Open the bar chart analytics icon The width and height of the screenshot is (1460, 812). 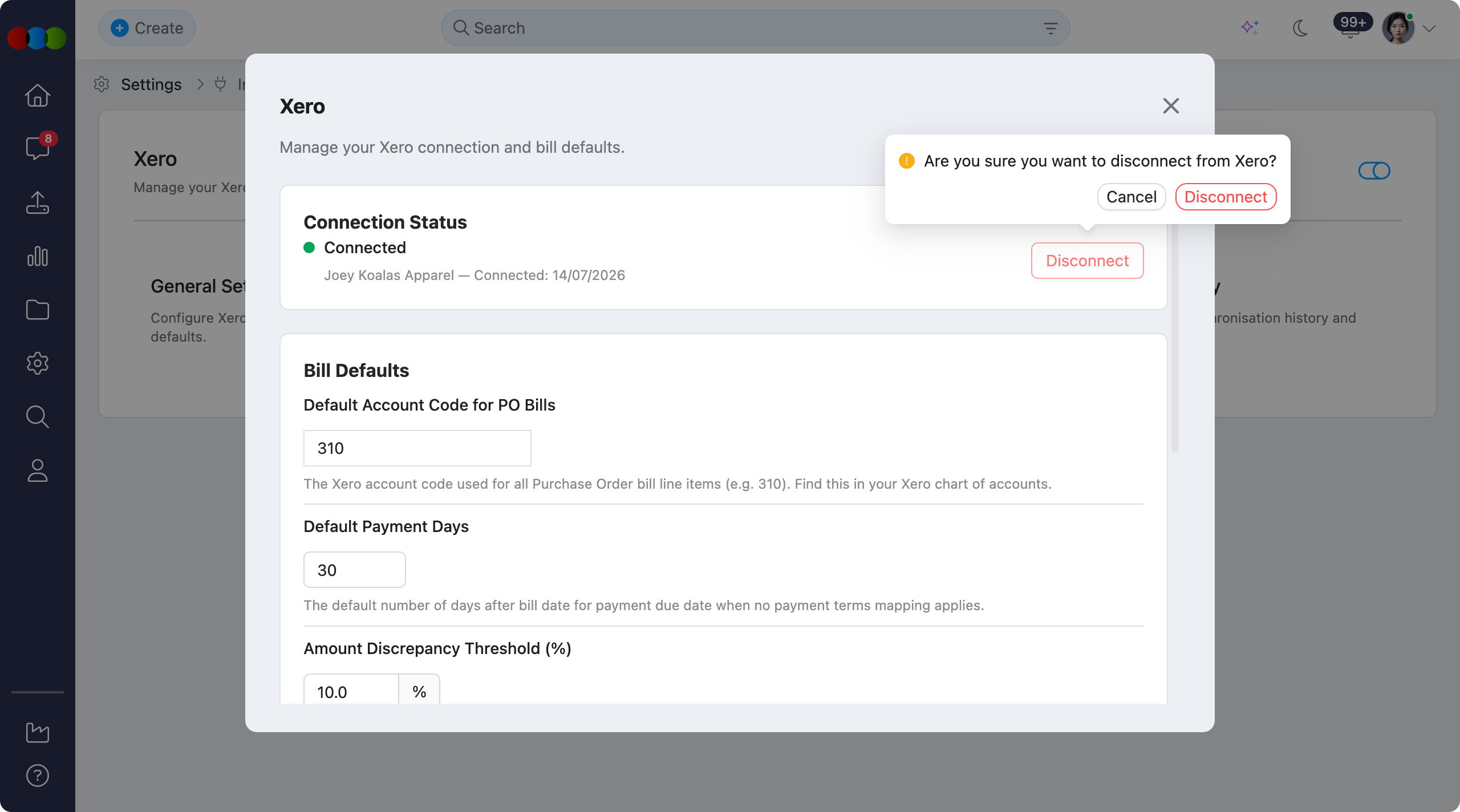tap(38, 256)
